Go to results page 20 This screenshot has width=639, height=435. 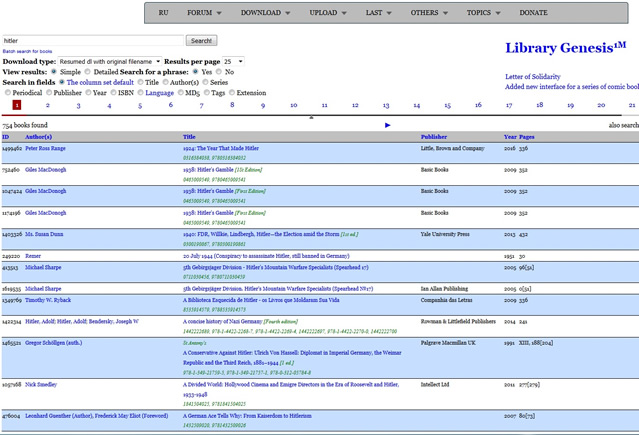pyautogui.click(x=601, y=105)
